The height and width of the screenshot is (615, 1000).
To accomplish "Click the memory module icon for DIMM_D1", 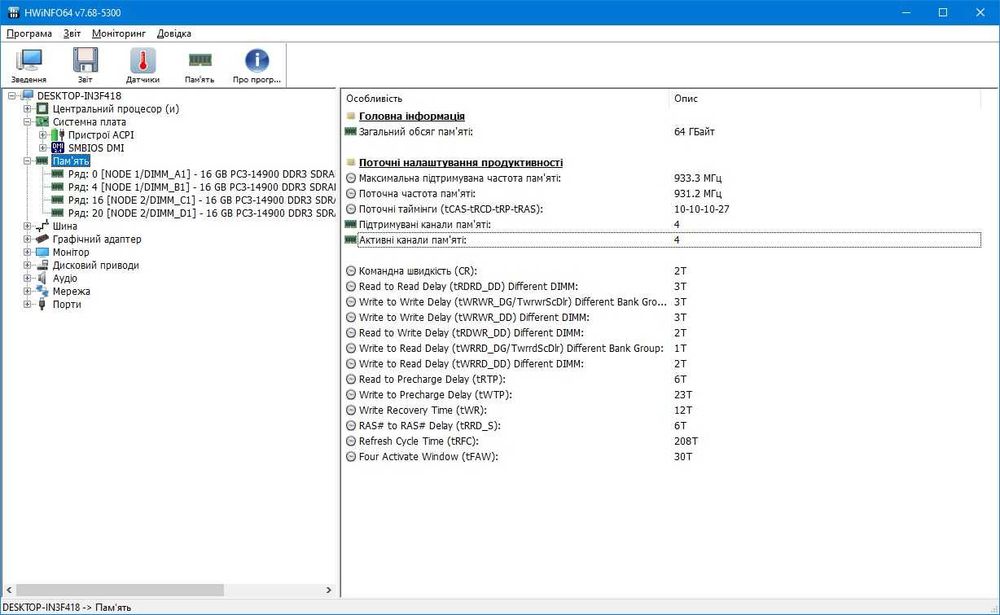I will (x=58, y=213).
